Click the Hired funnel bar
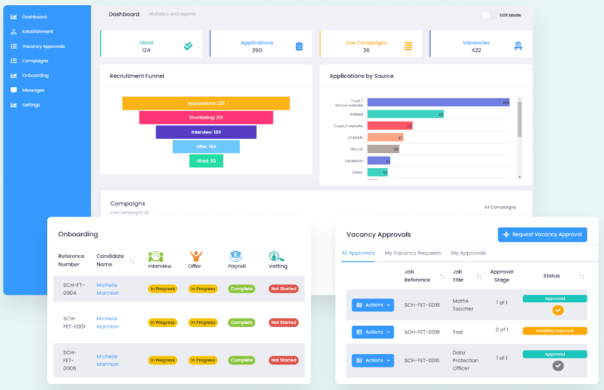 coord(206,161)
